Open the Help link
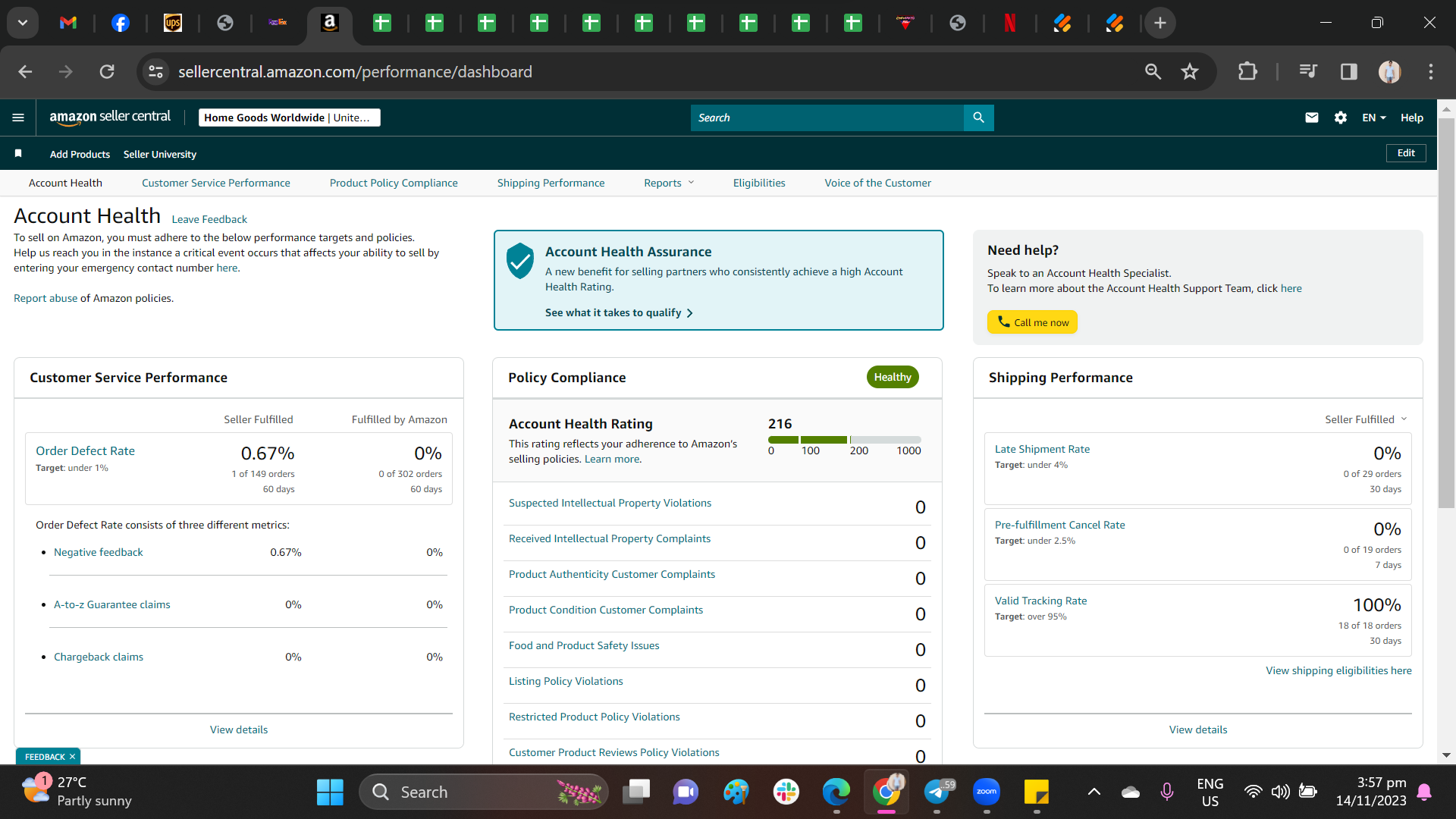The image size is (1456, 819). click(x=1411, y=118)
